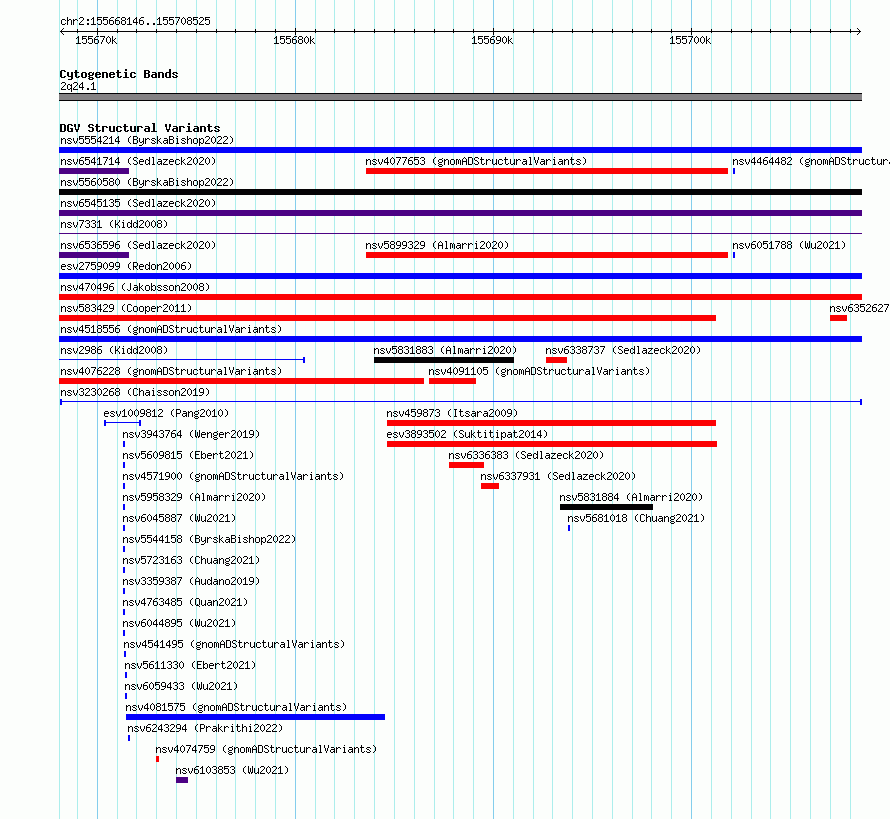
Task: Open the nsv7331 (Kidd2008) variant
Action: [x=114, y=224]
